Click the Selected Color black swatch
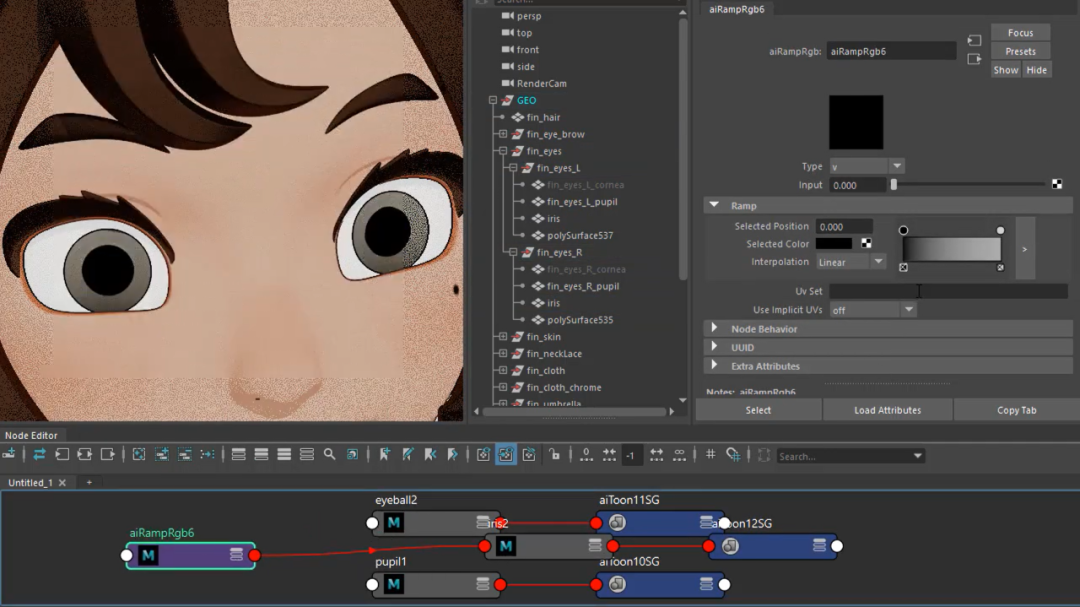This screenshot has height=607, width=1080. [833, 244]
